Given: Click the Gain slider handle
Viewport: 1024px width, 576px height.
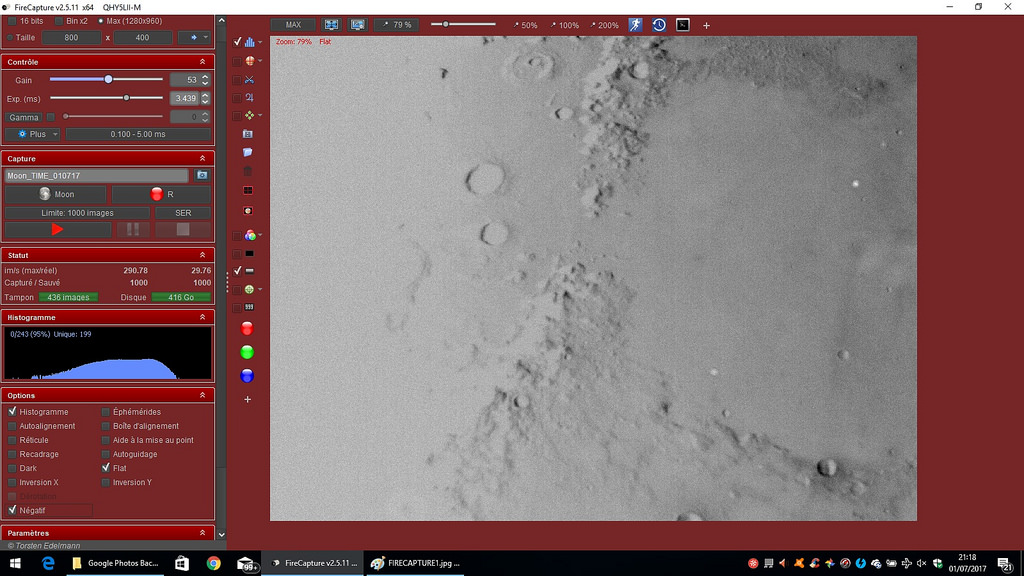Looking at the screenshot, I should 108,79.
